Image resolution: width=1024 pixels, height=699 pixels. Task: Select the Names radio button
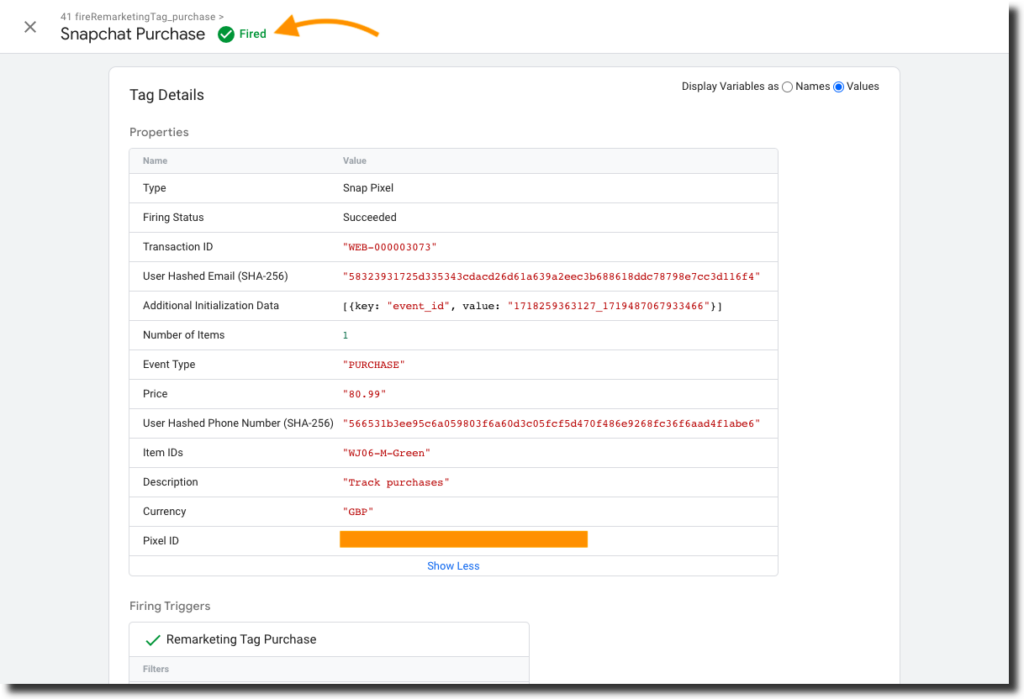click(787, 87)
